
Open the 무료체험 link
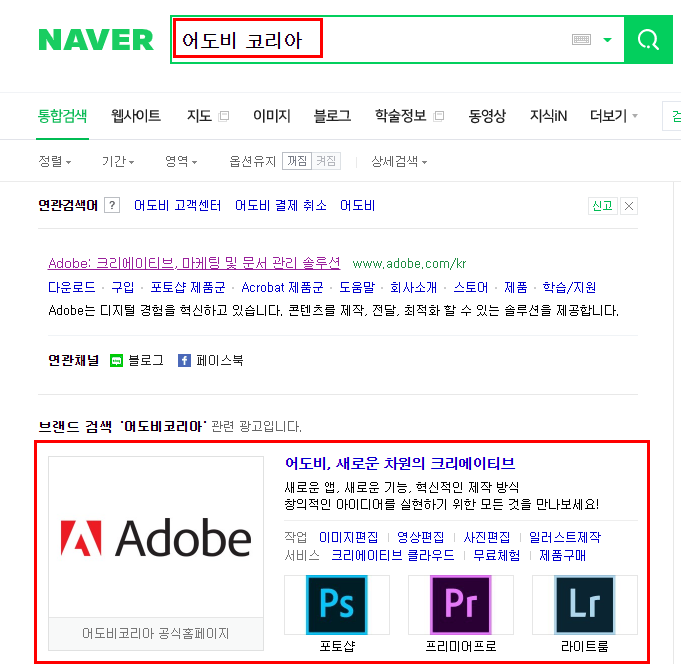pyautogui.click(x=496, y=555)
